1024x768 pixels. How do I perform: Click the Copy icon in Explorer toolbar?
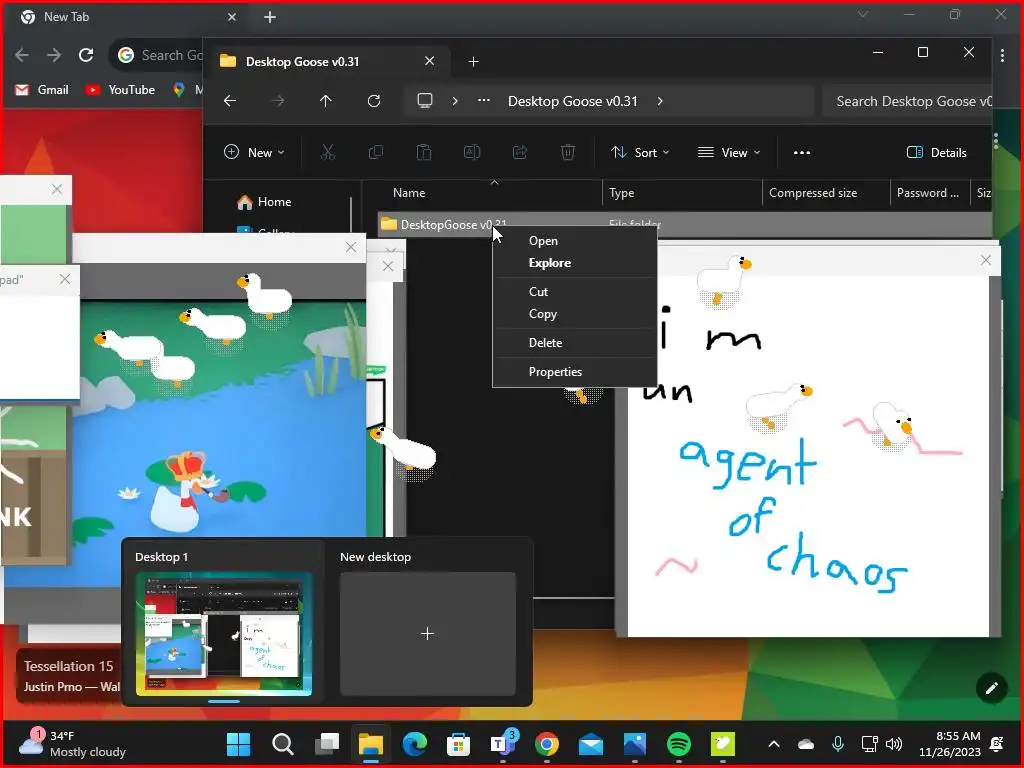(376, 153)
